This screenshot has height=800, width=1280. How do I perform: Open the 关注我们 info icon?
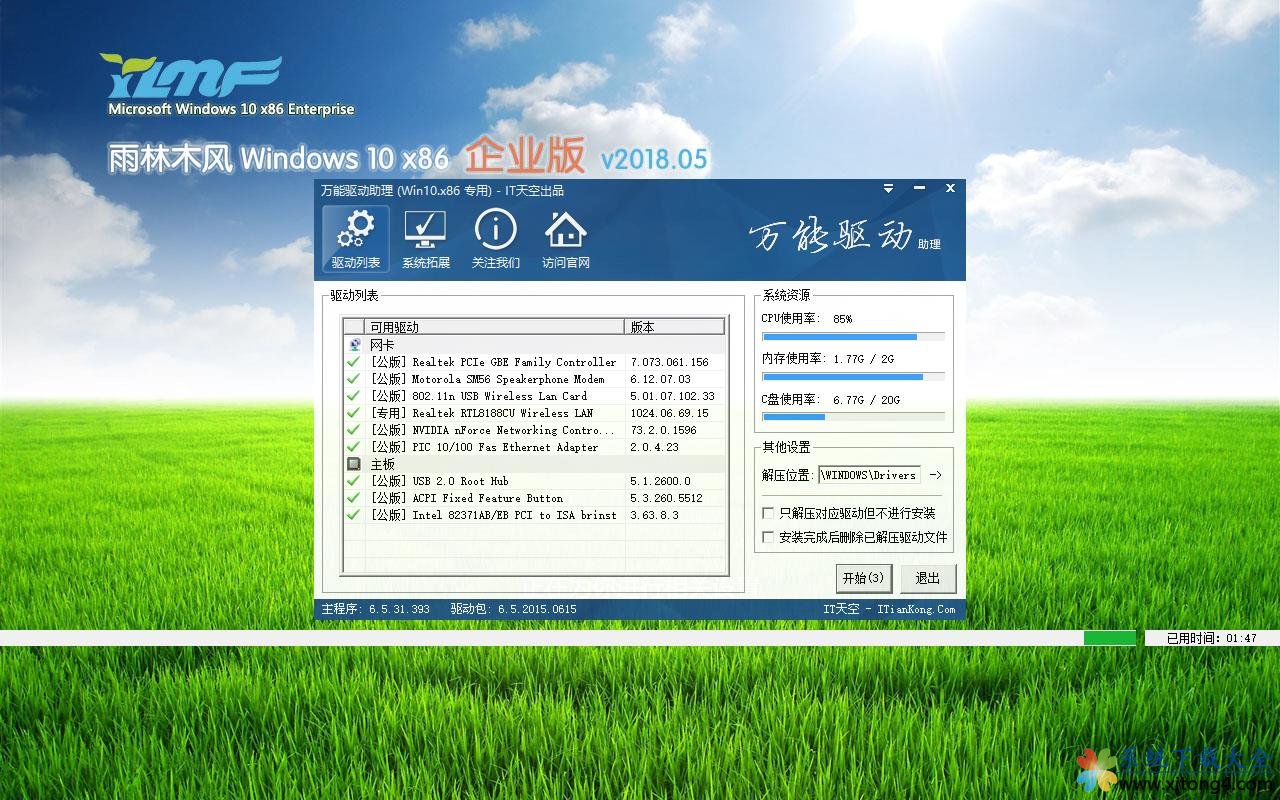[x=496, y=240]
